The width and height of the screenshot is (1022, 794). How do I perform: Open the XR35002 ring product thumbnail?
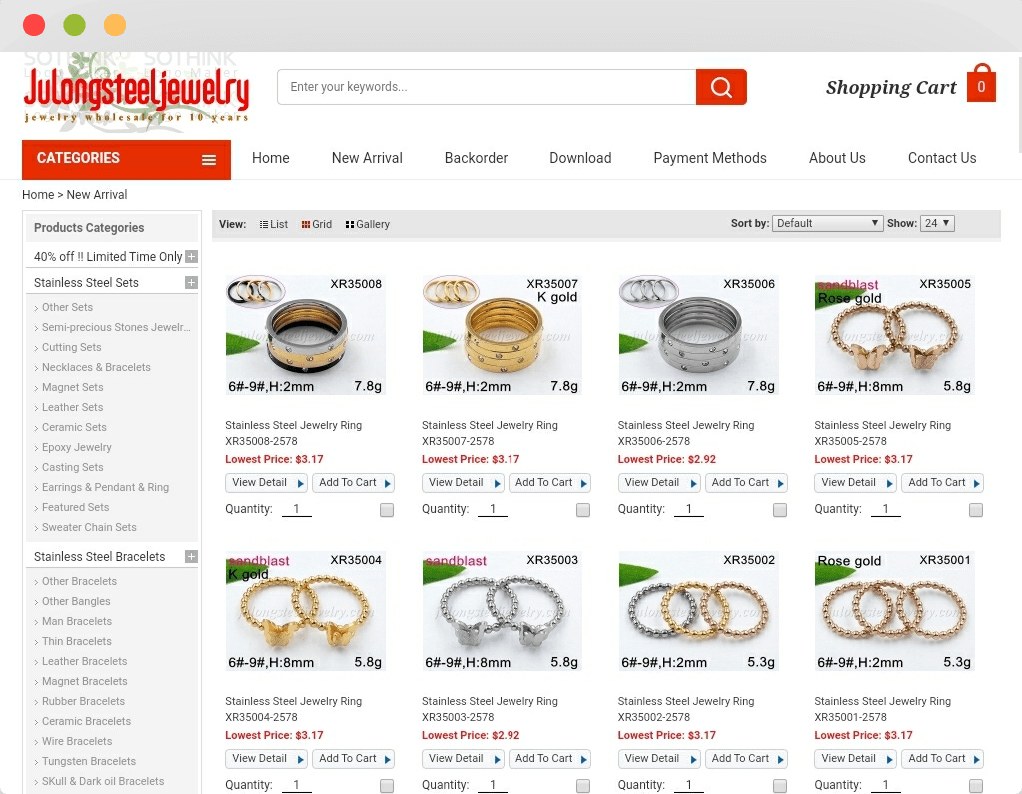tap(698, 611)
